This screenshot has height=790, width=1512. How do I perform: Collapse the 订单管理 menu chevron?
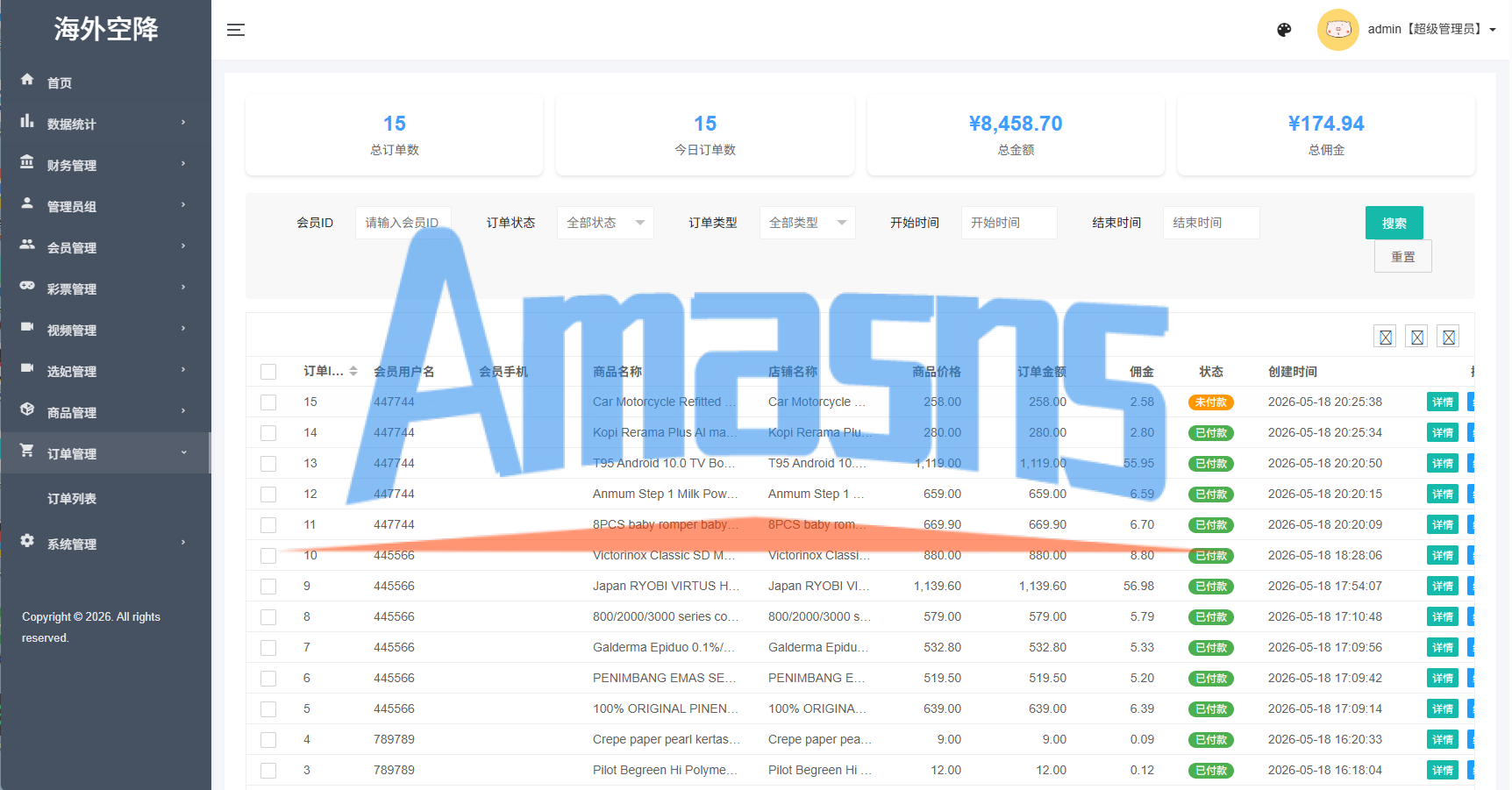click(x=183, y=452)
